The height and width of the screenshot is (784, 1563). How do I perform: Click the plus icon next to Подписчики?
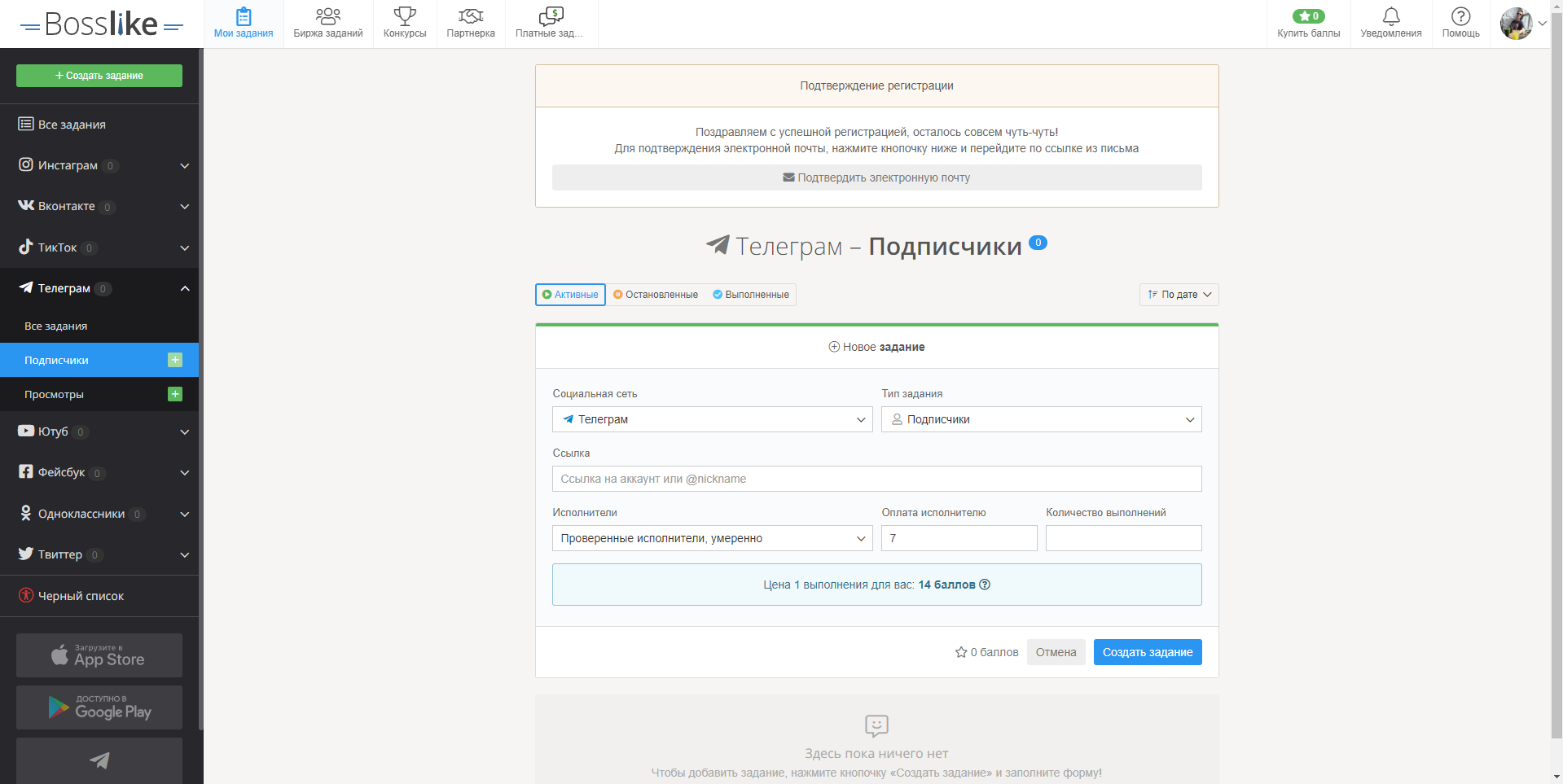pyautogui.click(x=175, y=360)
